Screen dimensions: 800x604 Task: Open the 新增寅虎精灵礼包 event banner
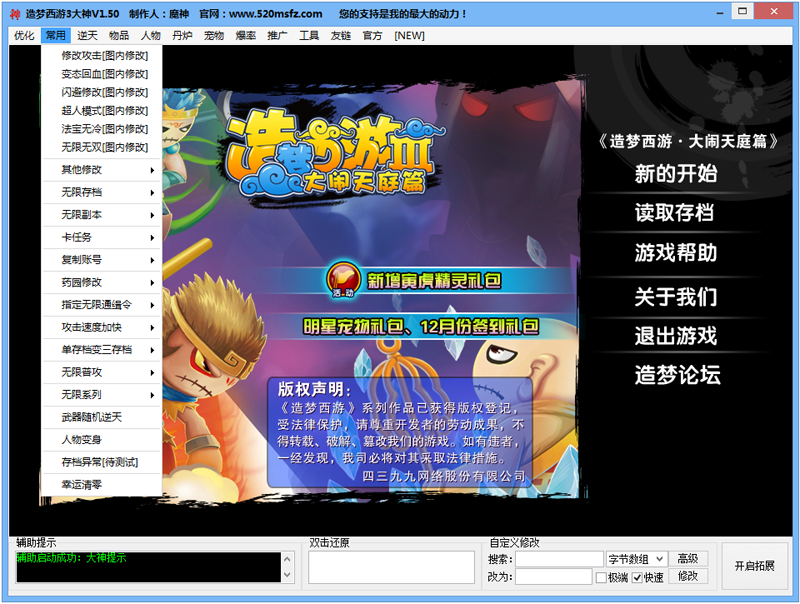pyautogui.click(x=434, y=281)
